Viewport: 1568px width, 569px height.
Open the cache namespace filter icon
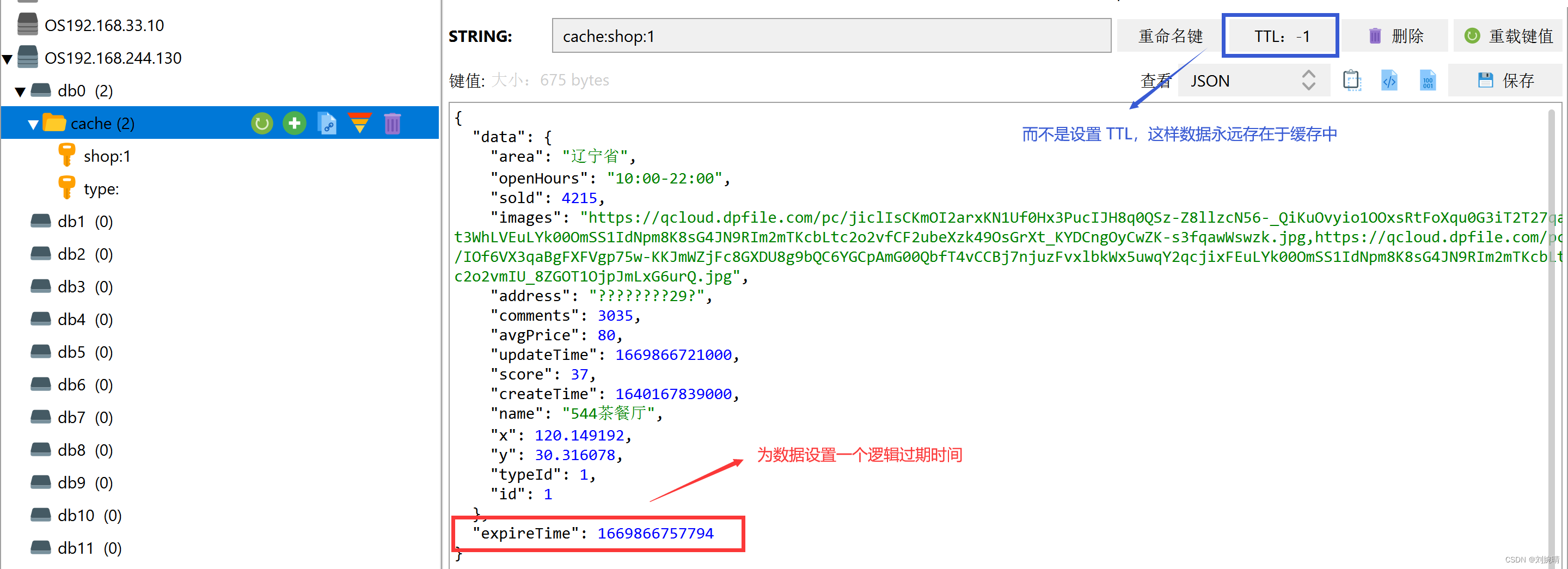(x=360, y=124)
